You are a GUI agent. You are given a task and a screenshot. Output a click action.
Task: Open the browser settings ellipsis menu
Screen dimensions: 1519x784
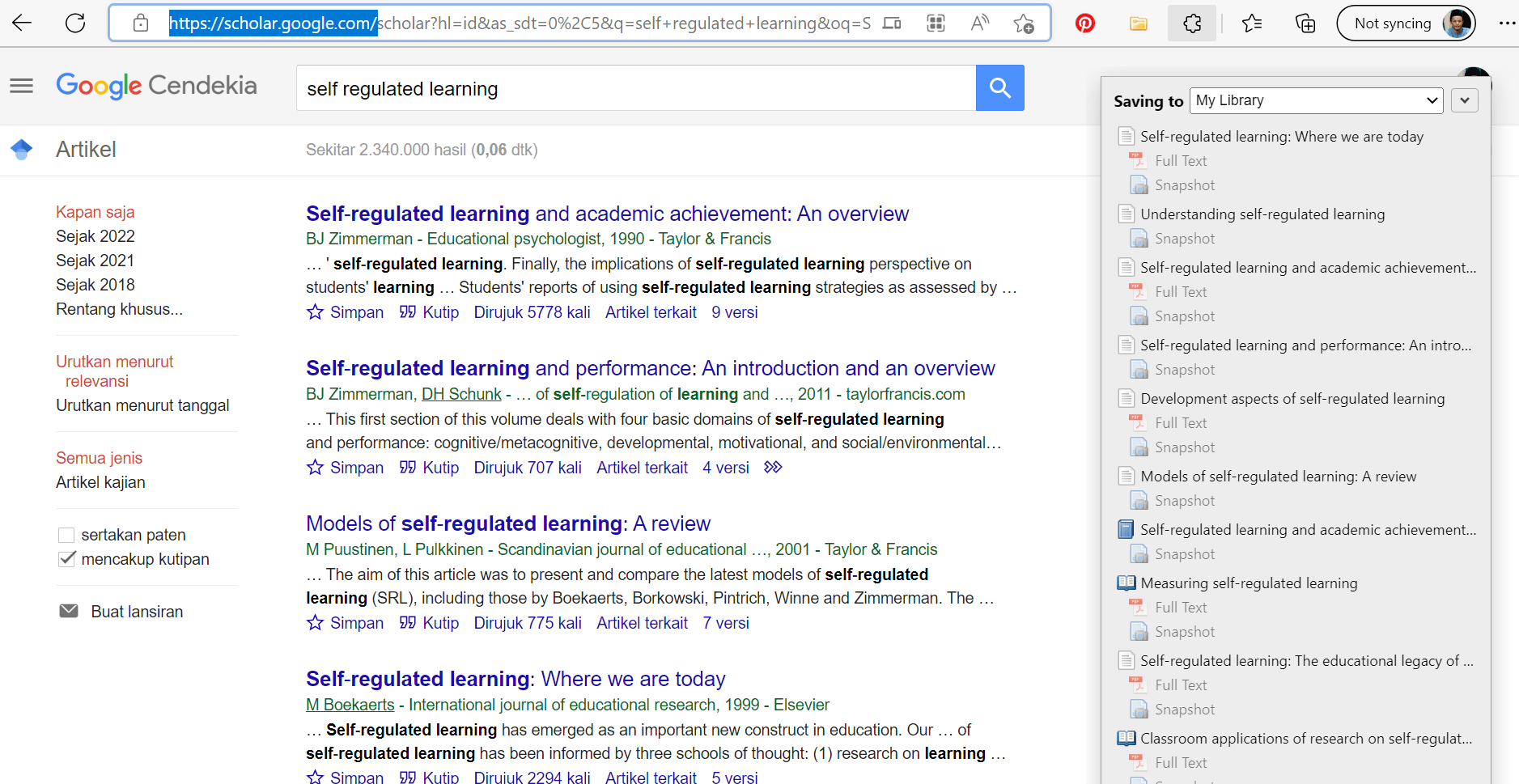coord(1507,23)
